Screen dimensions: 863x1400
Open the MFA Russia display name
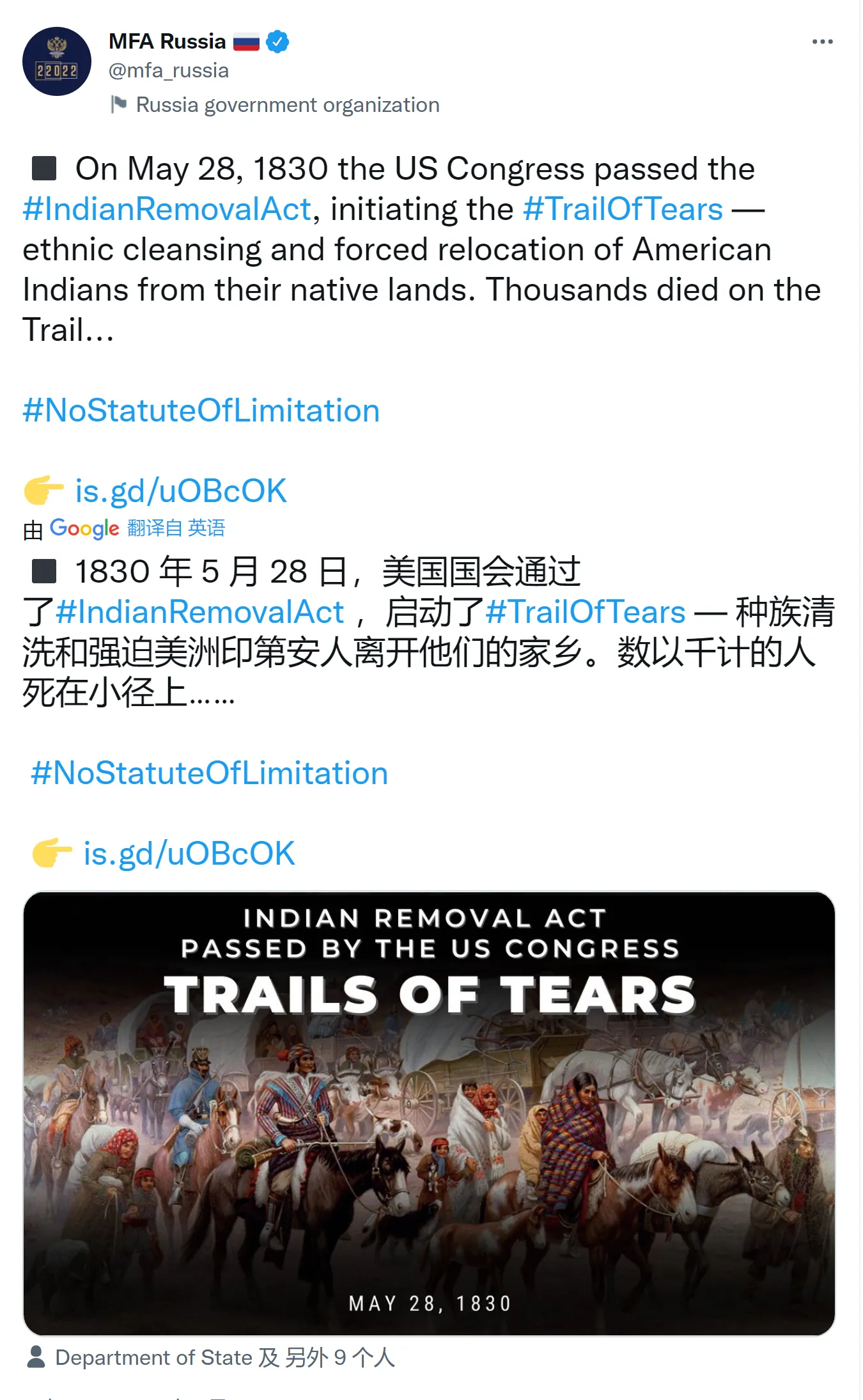(167, 42)
